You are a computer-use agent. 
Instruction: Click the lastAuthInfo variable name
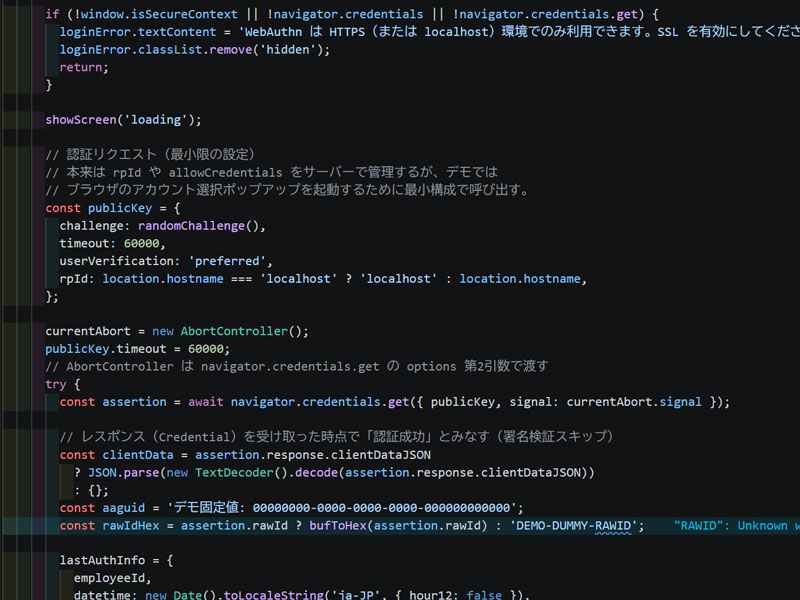(102, 560)
